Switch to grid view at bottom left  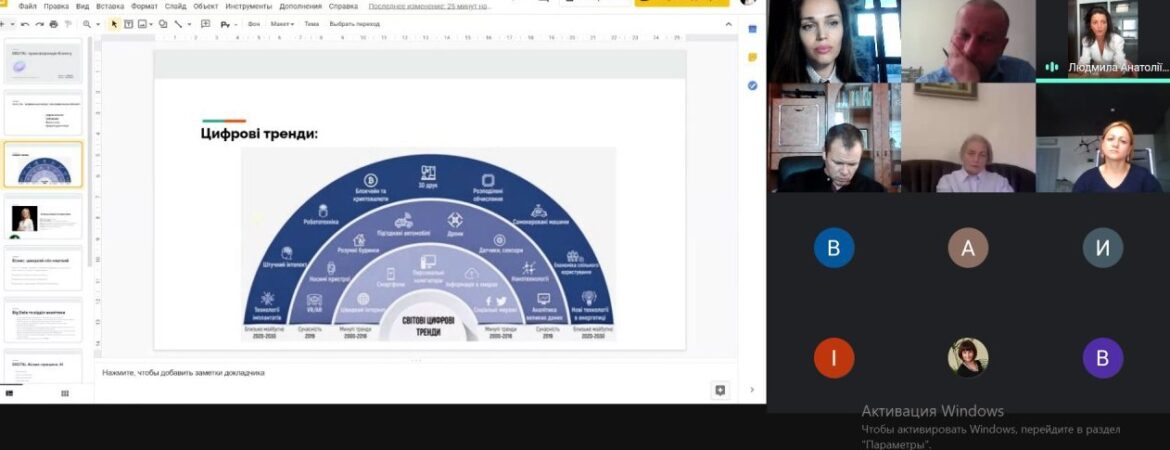coord(65,393)
